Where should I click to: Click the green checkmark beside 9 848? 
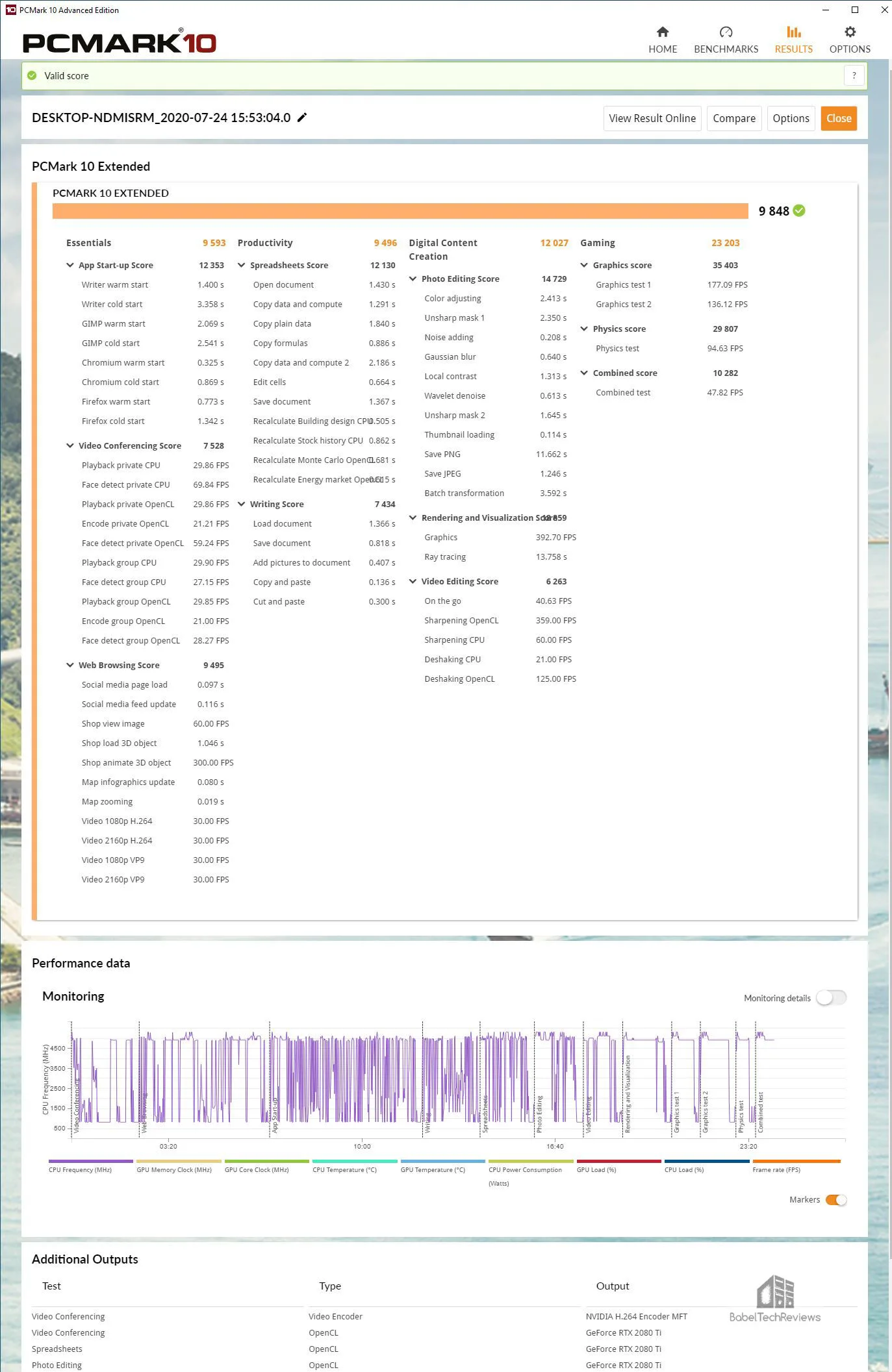click(x=799, y=210)
